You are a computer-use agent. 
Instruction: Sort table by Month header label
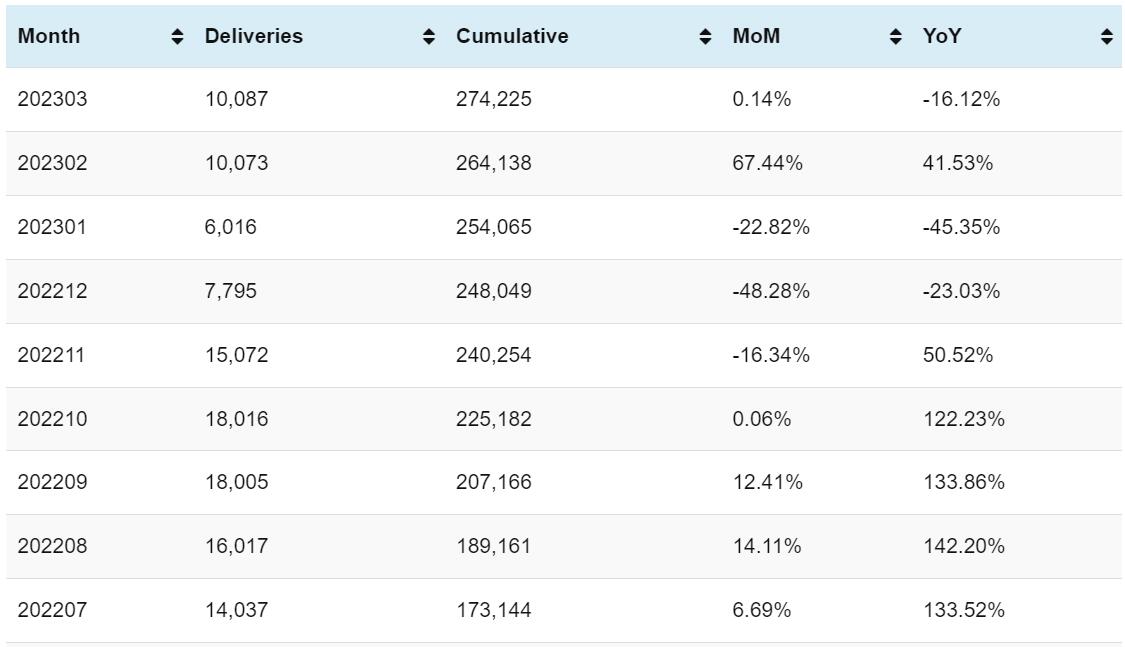pos(49,37)
